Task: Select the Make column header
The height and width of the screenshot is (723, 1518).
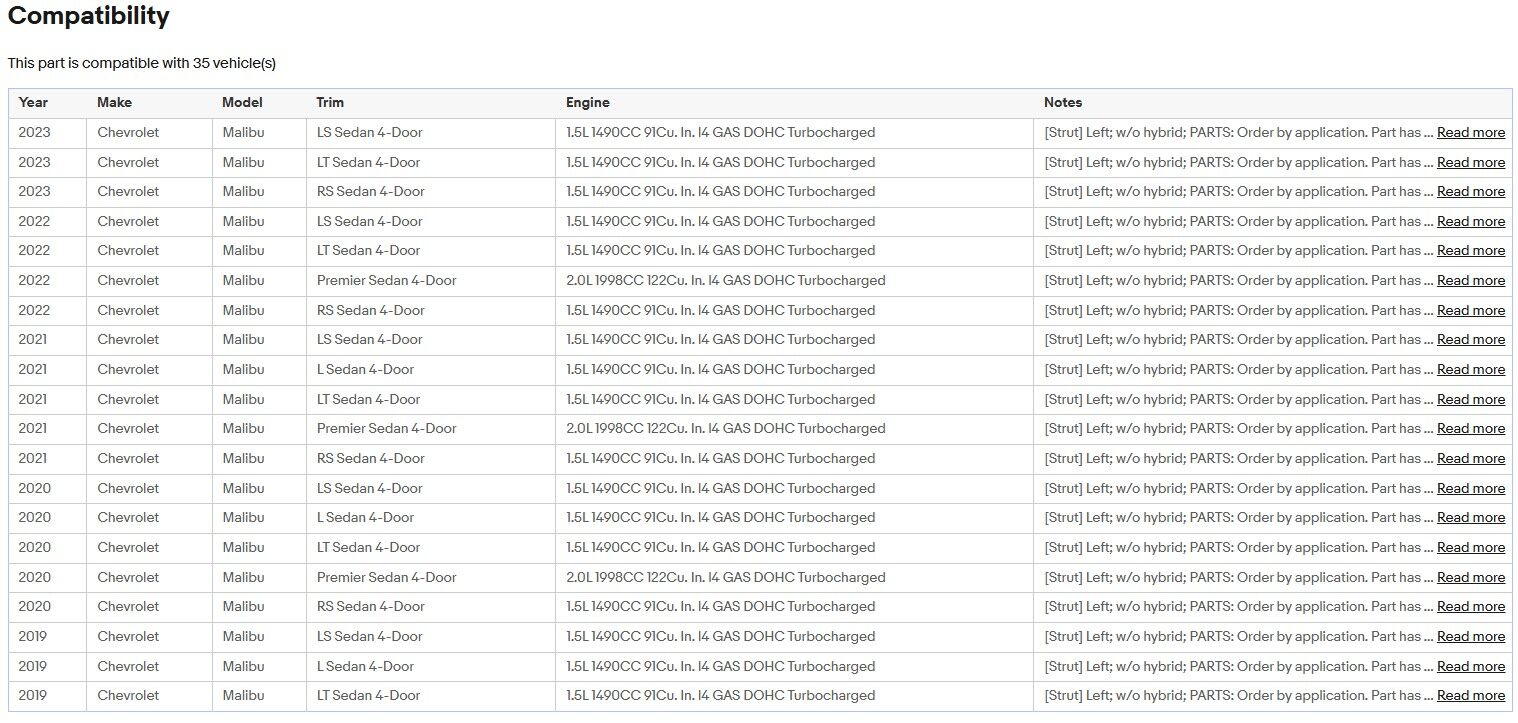Action: click(x=114, y=102)
